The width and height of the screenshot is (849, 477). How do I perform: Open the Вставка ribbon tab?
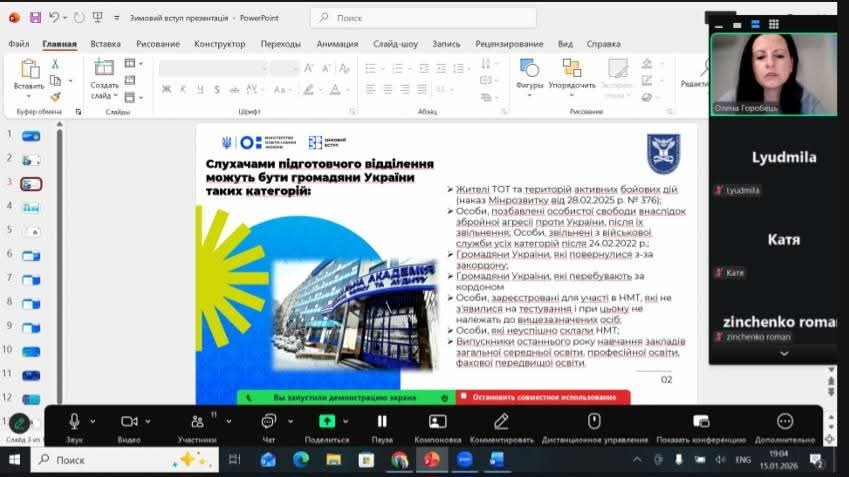pos(105,44)
